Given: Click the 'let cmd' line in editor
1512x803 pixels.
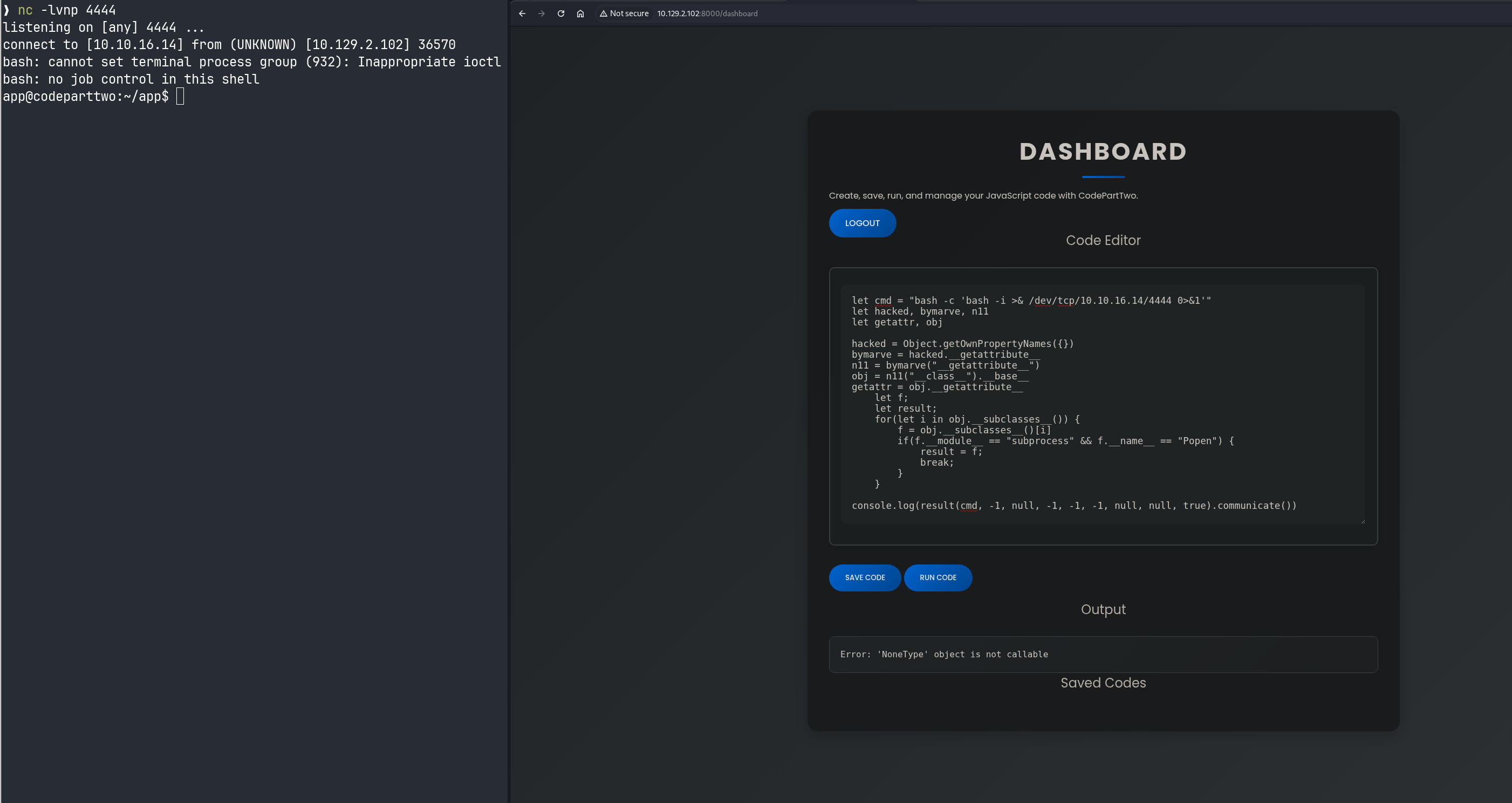Looking at the screenshot, I should coord(1031,301).
